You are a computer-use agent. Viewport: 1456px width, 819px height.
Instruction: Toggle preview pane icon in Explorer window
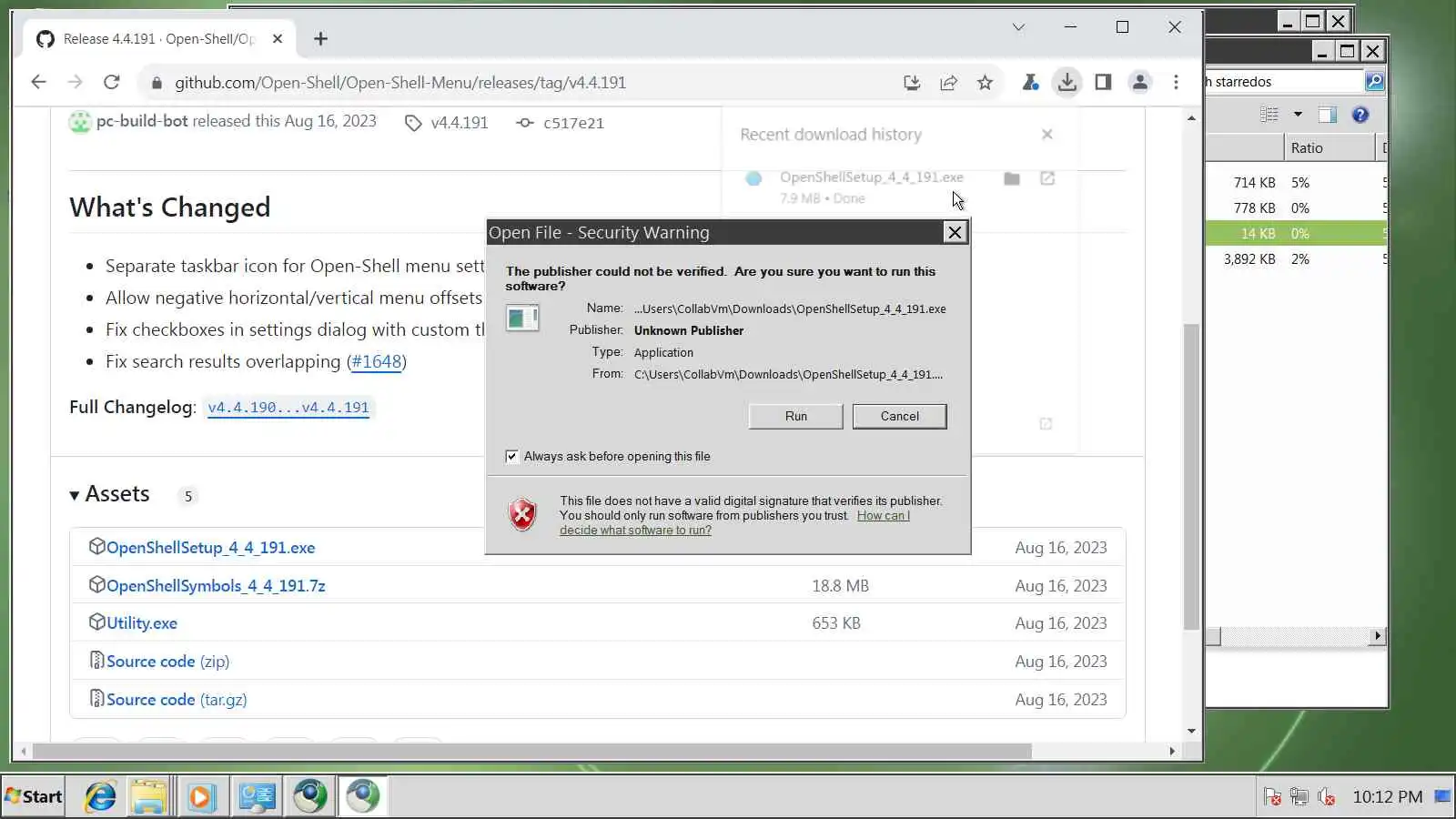click(1328, 115)
